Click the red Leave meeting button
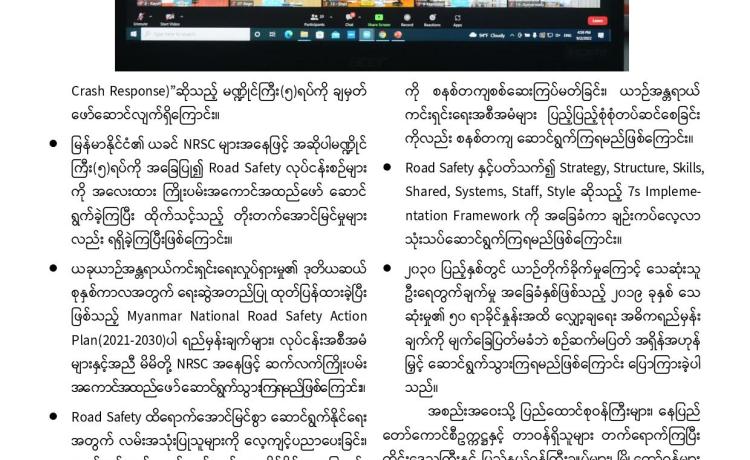Screen dimensions: 750x460 click(x=597, y=21)
